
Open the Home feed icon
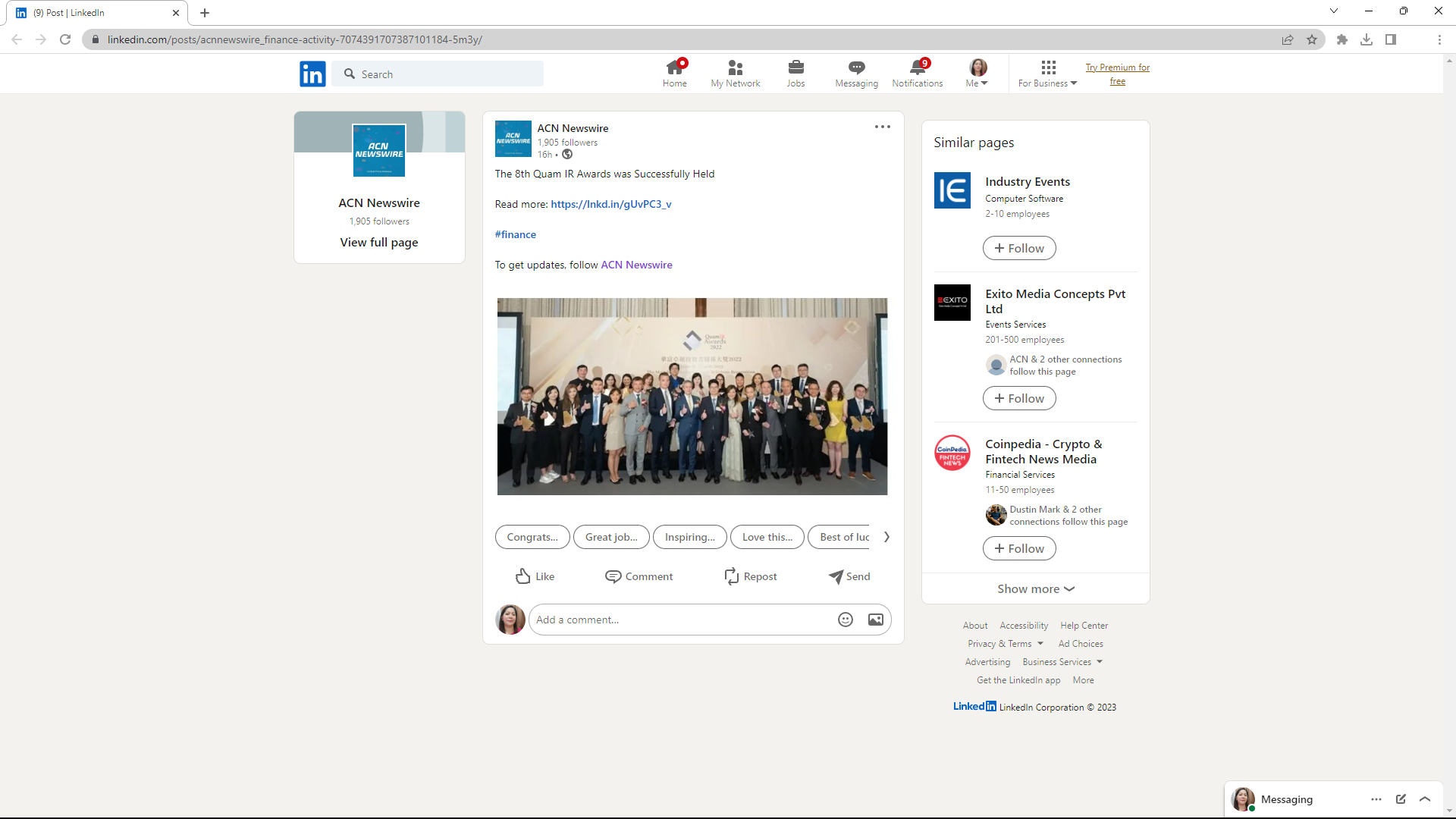point(674,74)
